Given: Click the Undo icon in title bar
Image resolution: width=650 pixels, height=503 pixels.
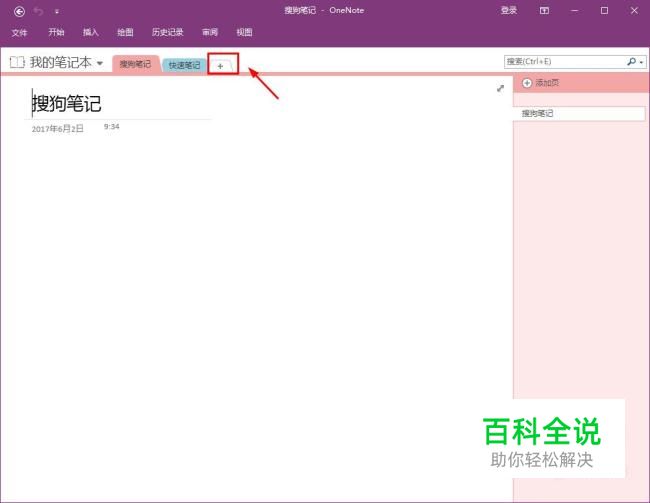Looking at the screenshot, I should (39, 12).
